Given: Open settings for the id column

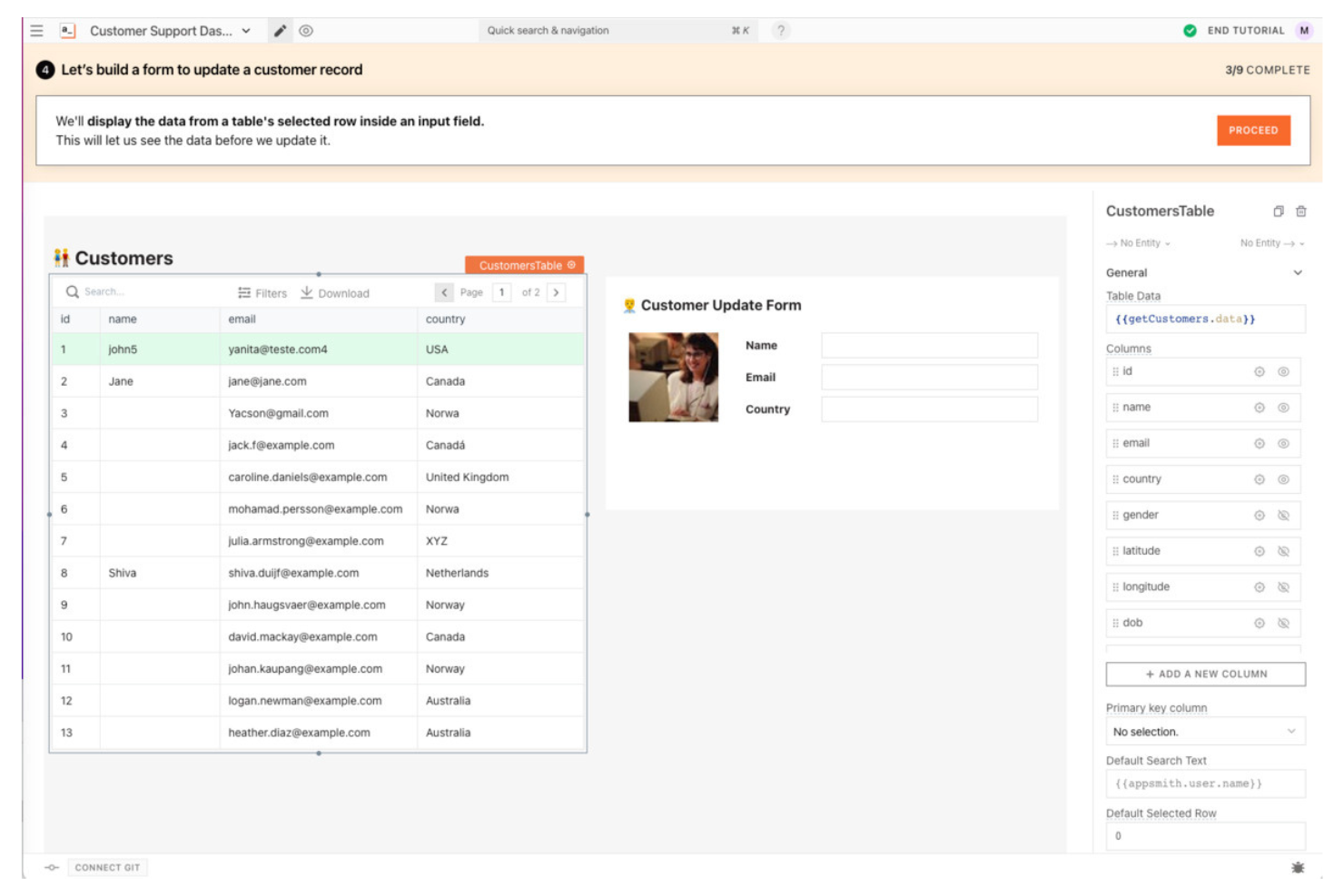Looking at the screenshot, I should [1259, 371].
